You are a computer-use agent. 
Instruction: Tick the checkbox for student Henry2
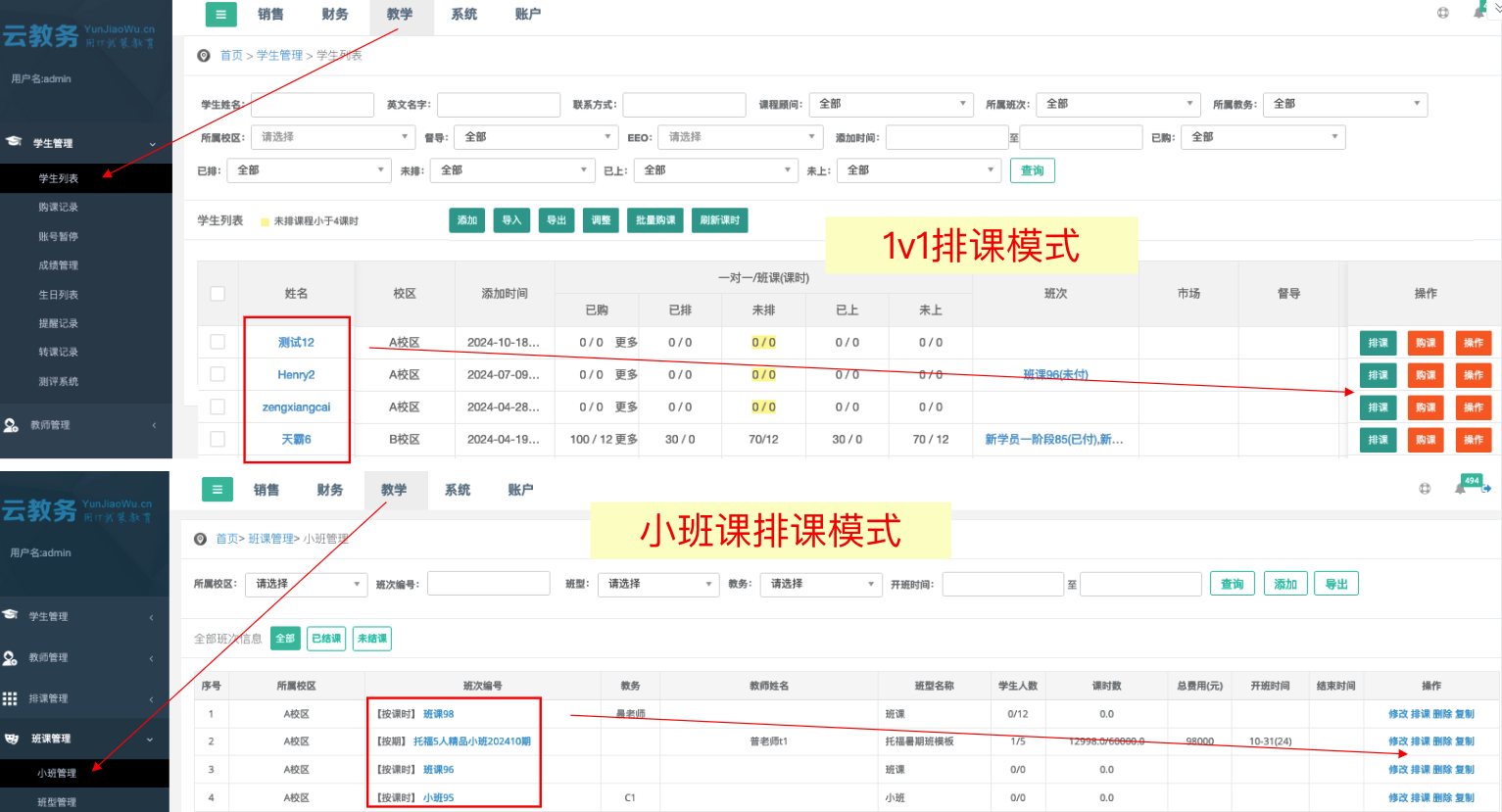point(218,374)
